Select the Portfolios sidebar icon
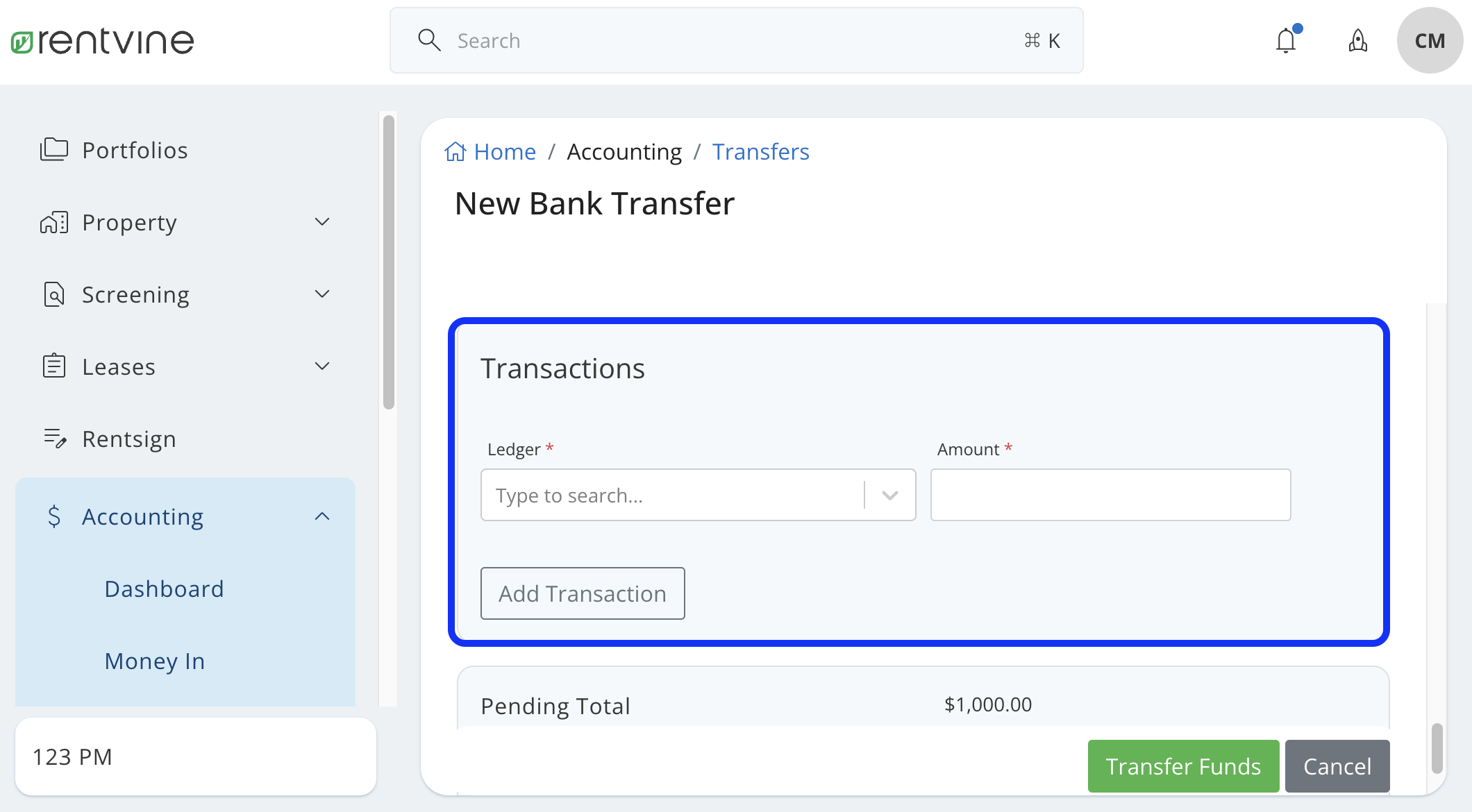This screenshot has height=812, width=1472. [54, 149]
